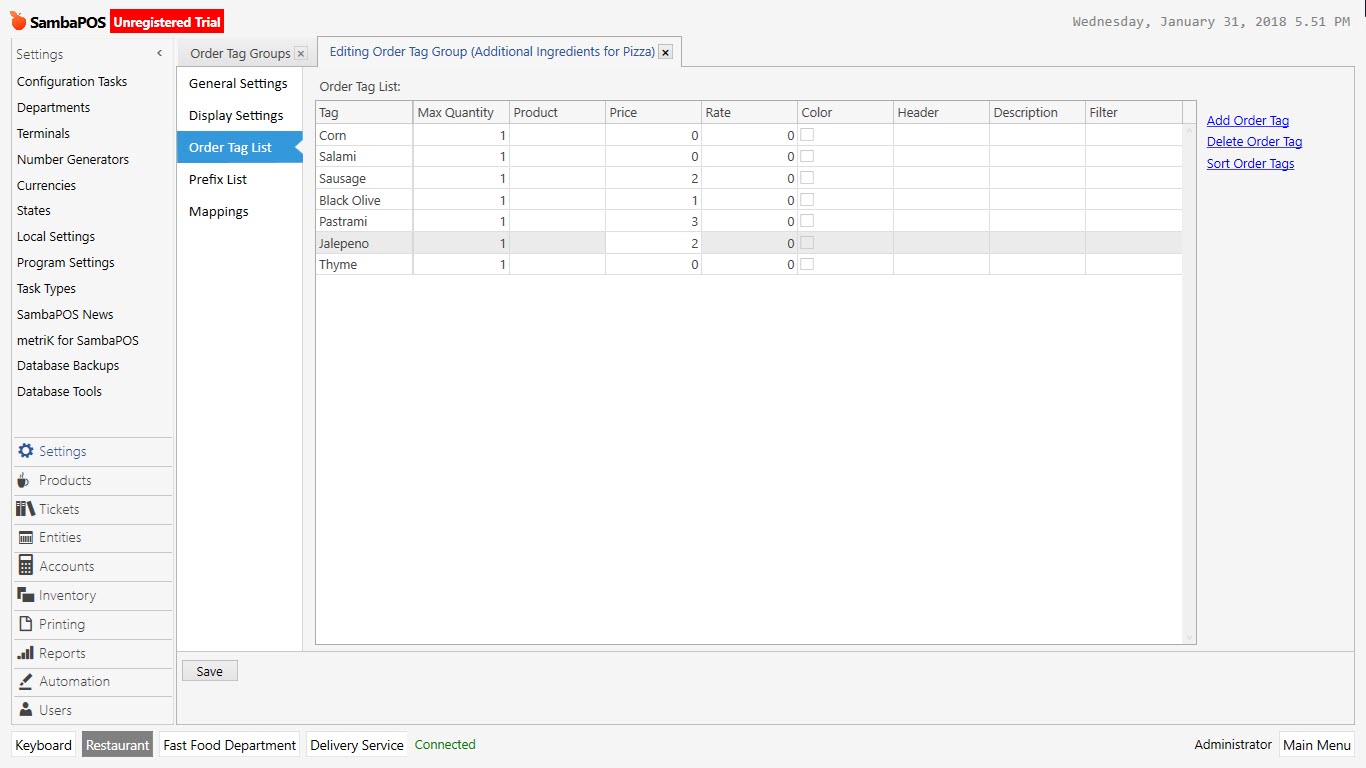Toggle the Pastrami color checkbox
This screenshot has height=768, width=1366.
tap(807, 221)
